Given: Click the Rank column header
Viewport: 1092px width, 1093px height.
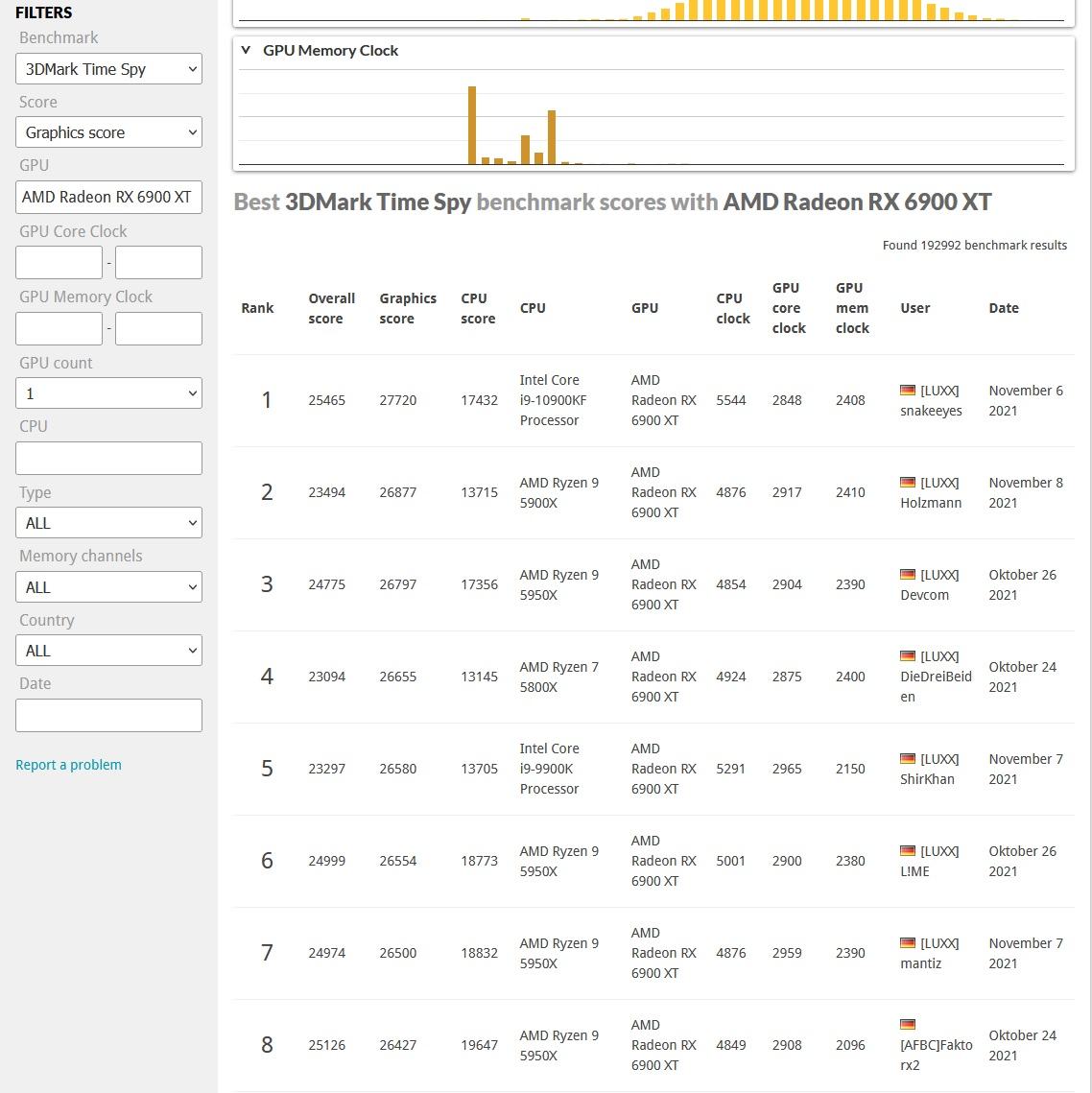Looking at the screenshot, I should [257, 308].
